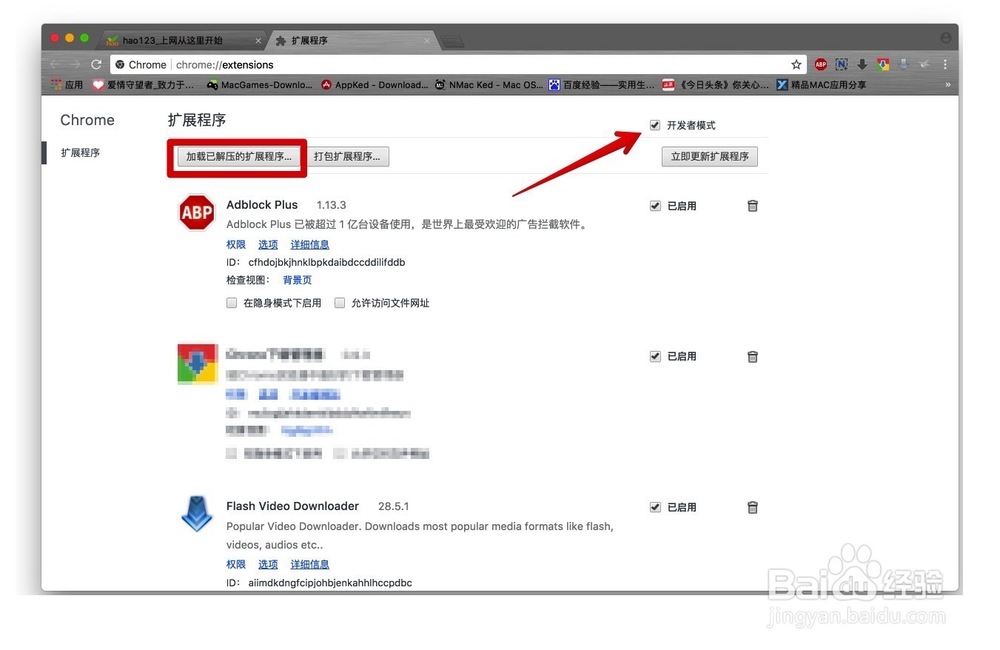Viewport: 1000px width, 650px height.
Task: Open the 百度经验 bookmark
Action: [601, 85]
